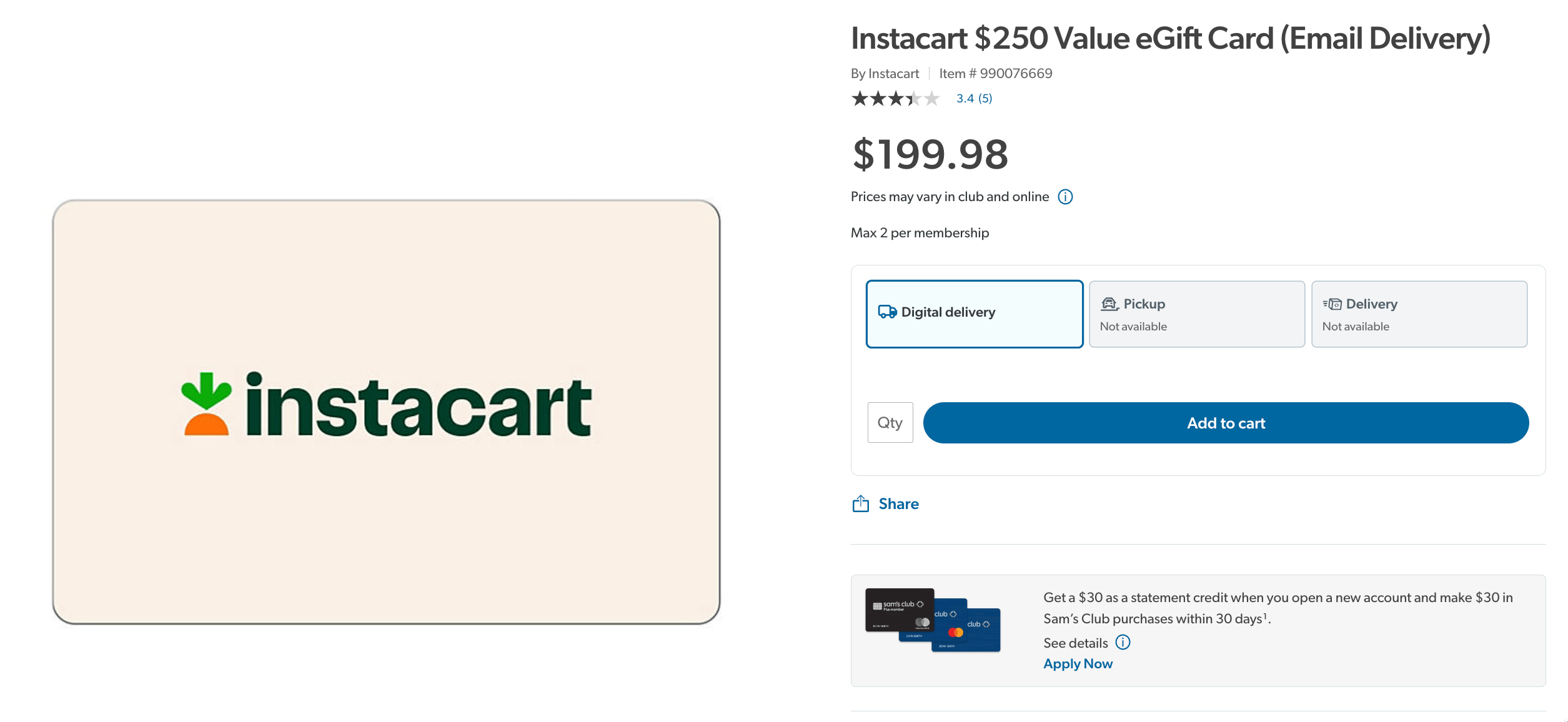
Task: Click the $199.98 price display
Action: [928, 156]
